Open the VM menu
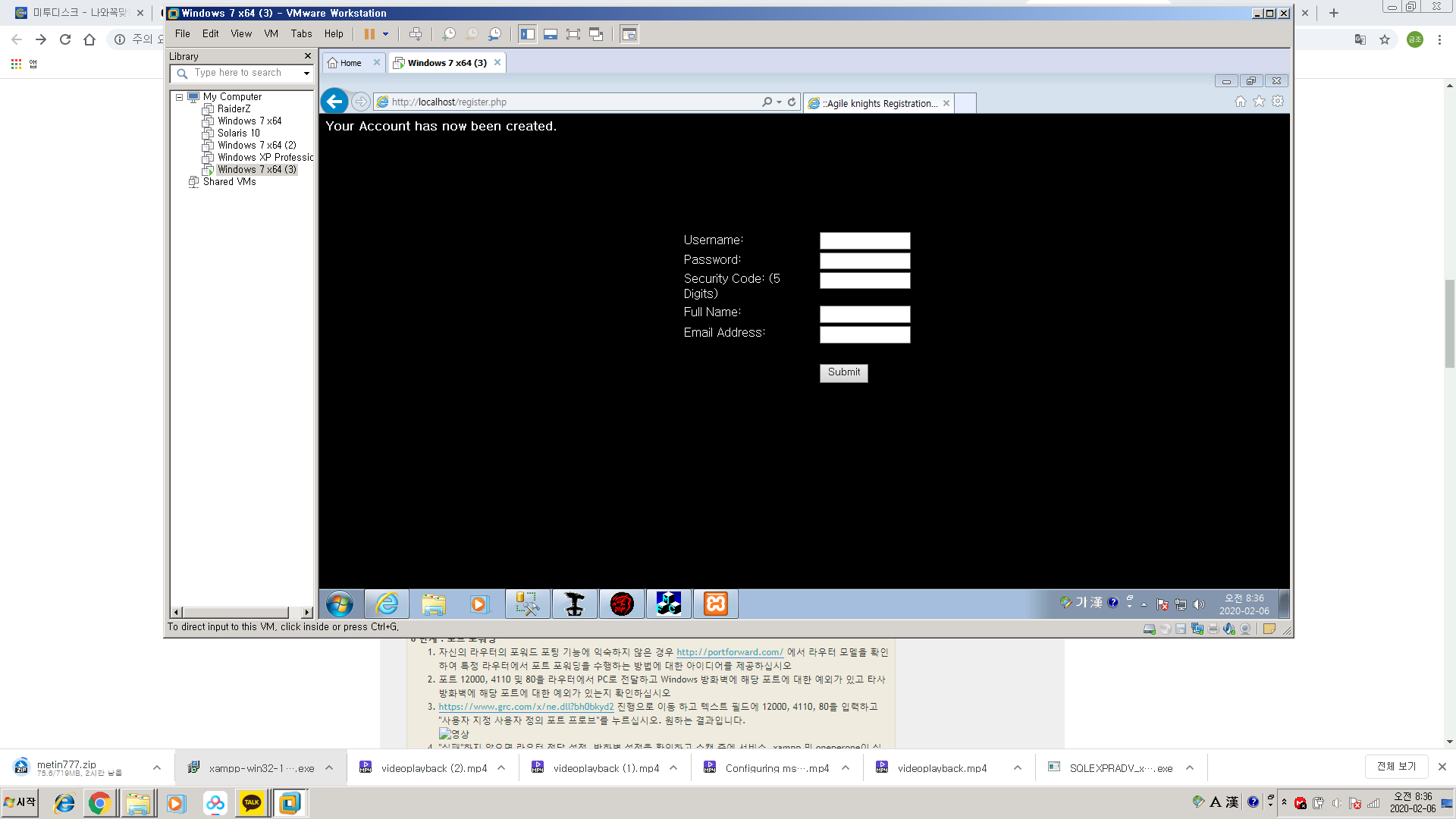This screenshot has width=1456, height=819. tap(271, 34)
